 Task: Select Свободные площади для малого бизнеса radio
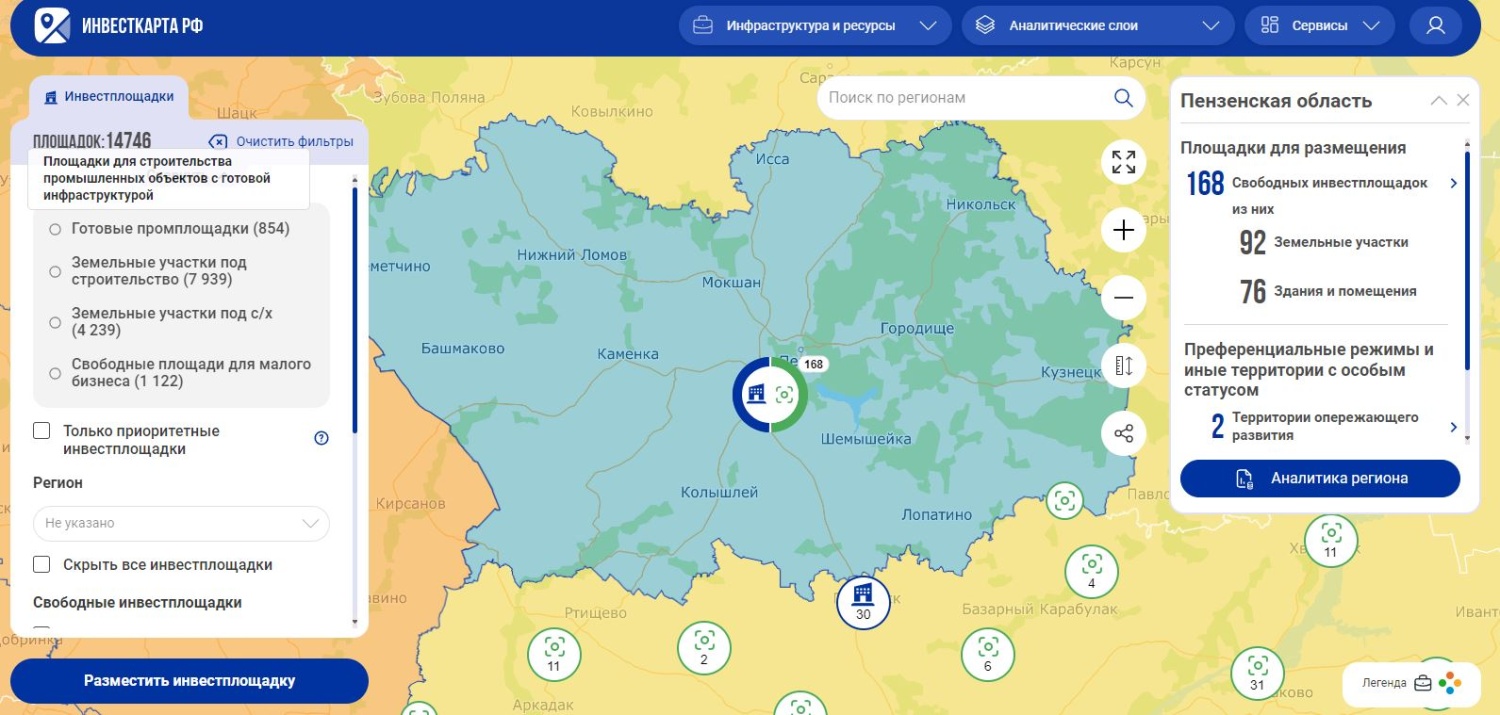55,373
